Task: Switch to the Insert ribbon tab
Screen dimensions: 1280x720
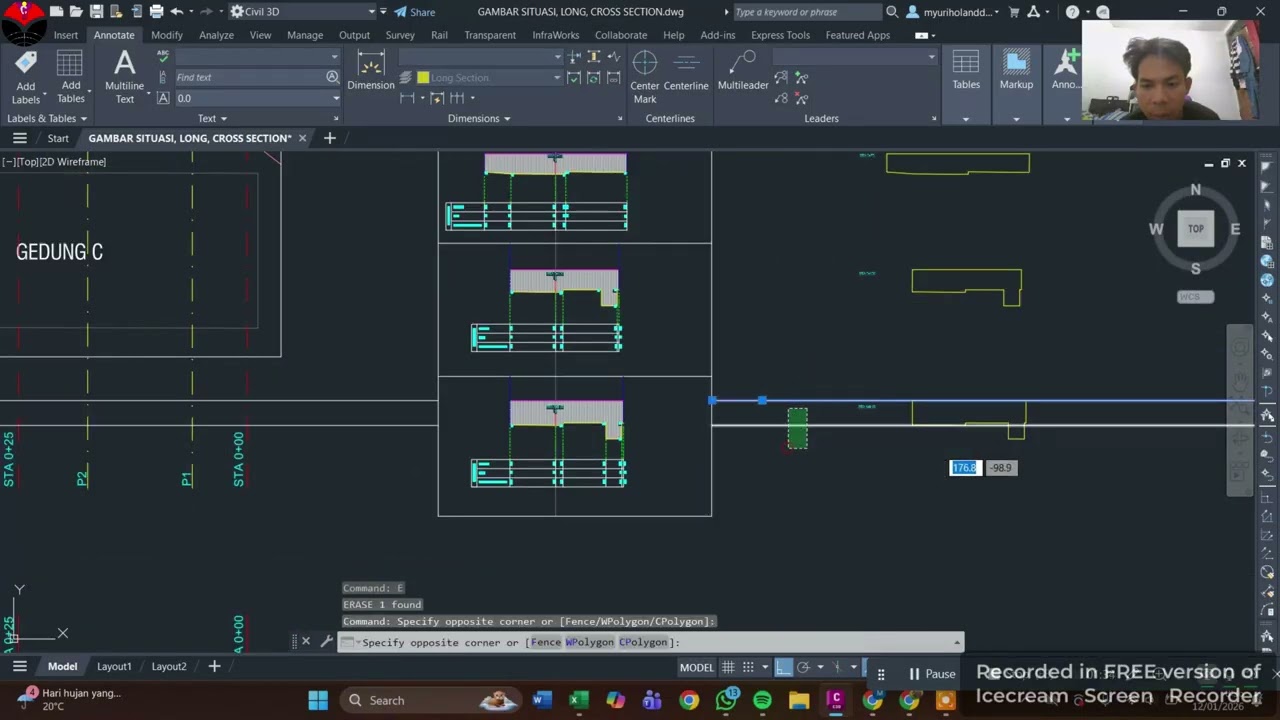Action: tap(66, 35)
